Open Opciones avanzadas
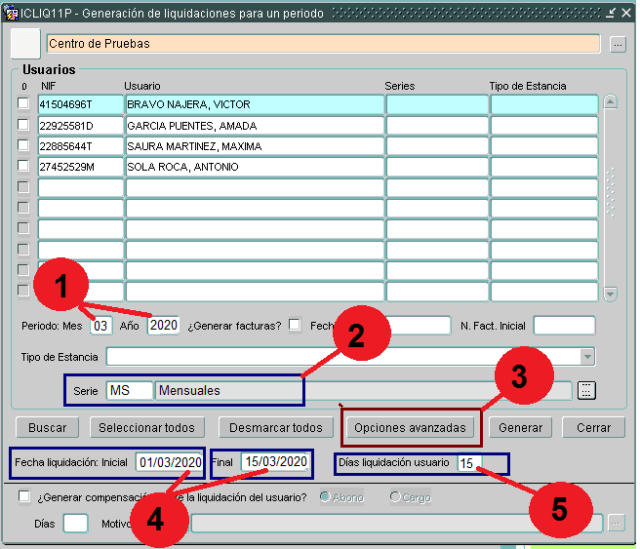Screen dimensions: 640x549 click(x=410, y=427)
